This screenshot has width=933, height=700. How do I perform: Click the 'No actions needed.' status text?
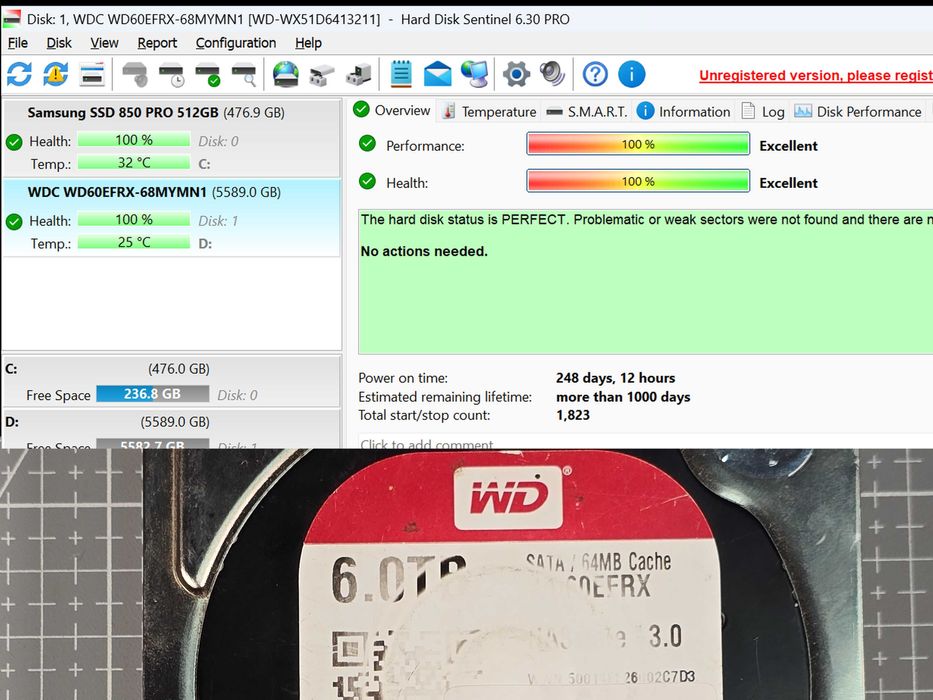[x=424, y=251]
